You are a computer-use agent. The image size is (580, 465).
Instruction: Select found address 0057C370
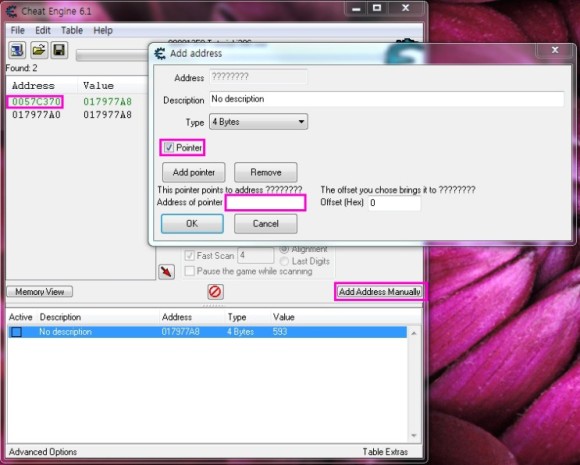(36, 101)
